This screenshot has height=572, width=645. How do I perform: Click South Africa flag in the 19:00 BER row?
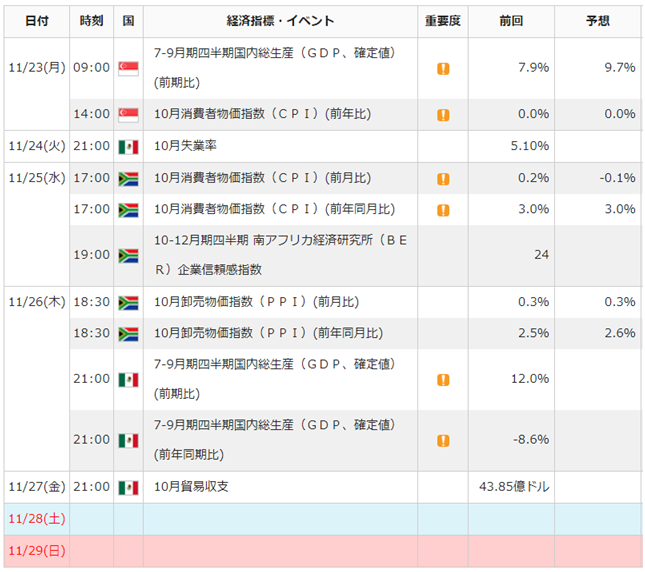[x=128, y=256]
